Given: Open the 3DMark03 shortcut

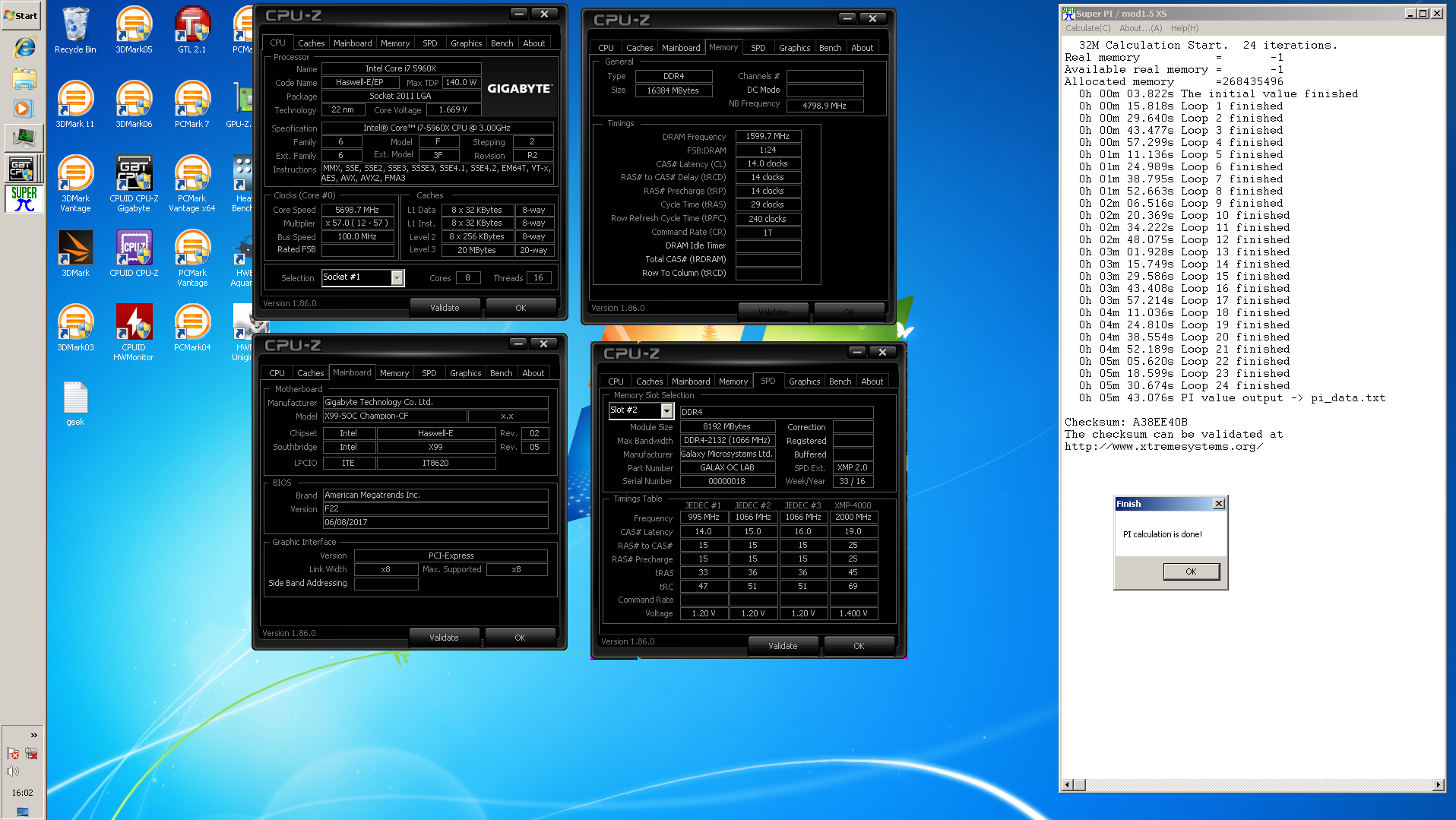Looking at the screenshot, I should pos(75,328).
